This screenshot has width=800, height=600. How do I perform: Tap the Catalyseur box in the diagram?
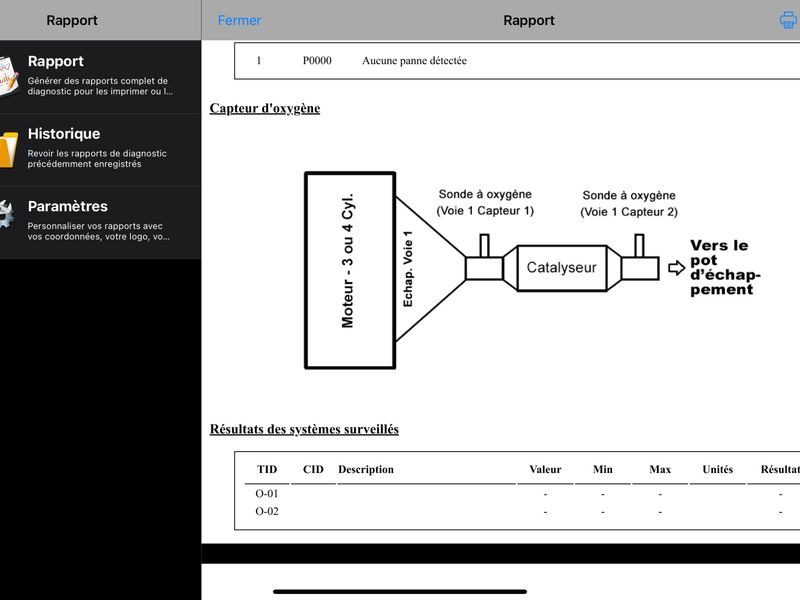(x=562, y=268)
